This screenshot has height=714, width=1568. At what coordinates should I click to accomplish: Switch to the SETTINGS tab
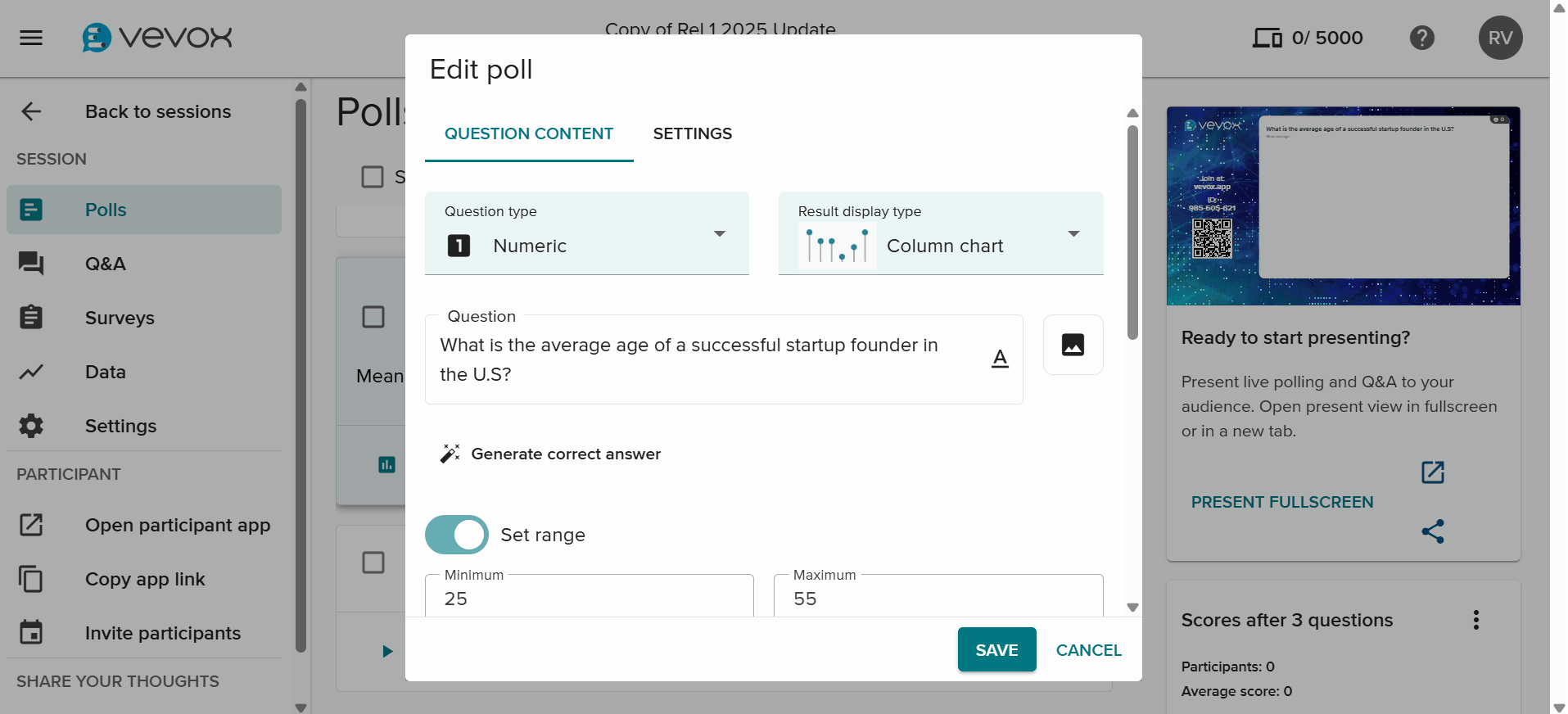[692, 133]
